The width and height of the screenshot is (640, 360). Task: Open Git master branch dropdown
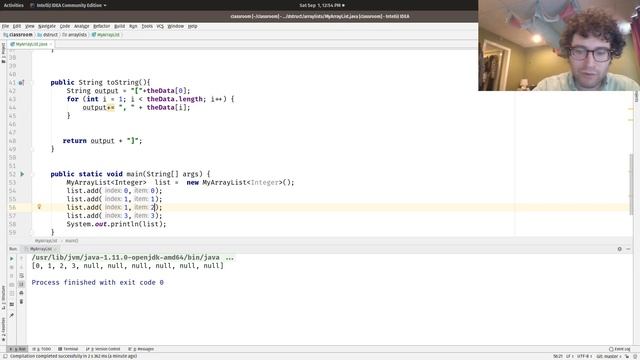609,356
